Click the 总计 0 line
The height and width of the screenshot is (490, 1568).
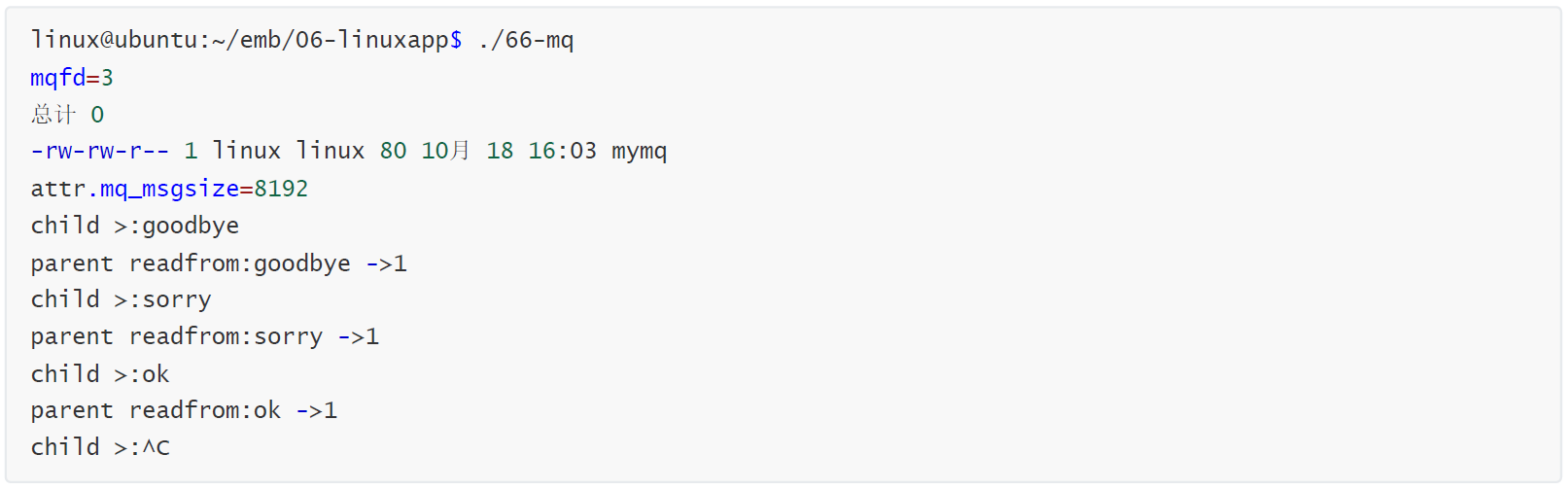(67, 115)
